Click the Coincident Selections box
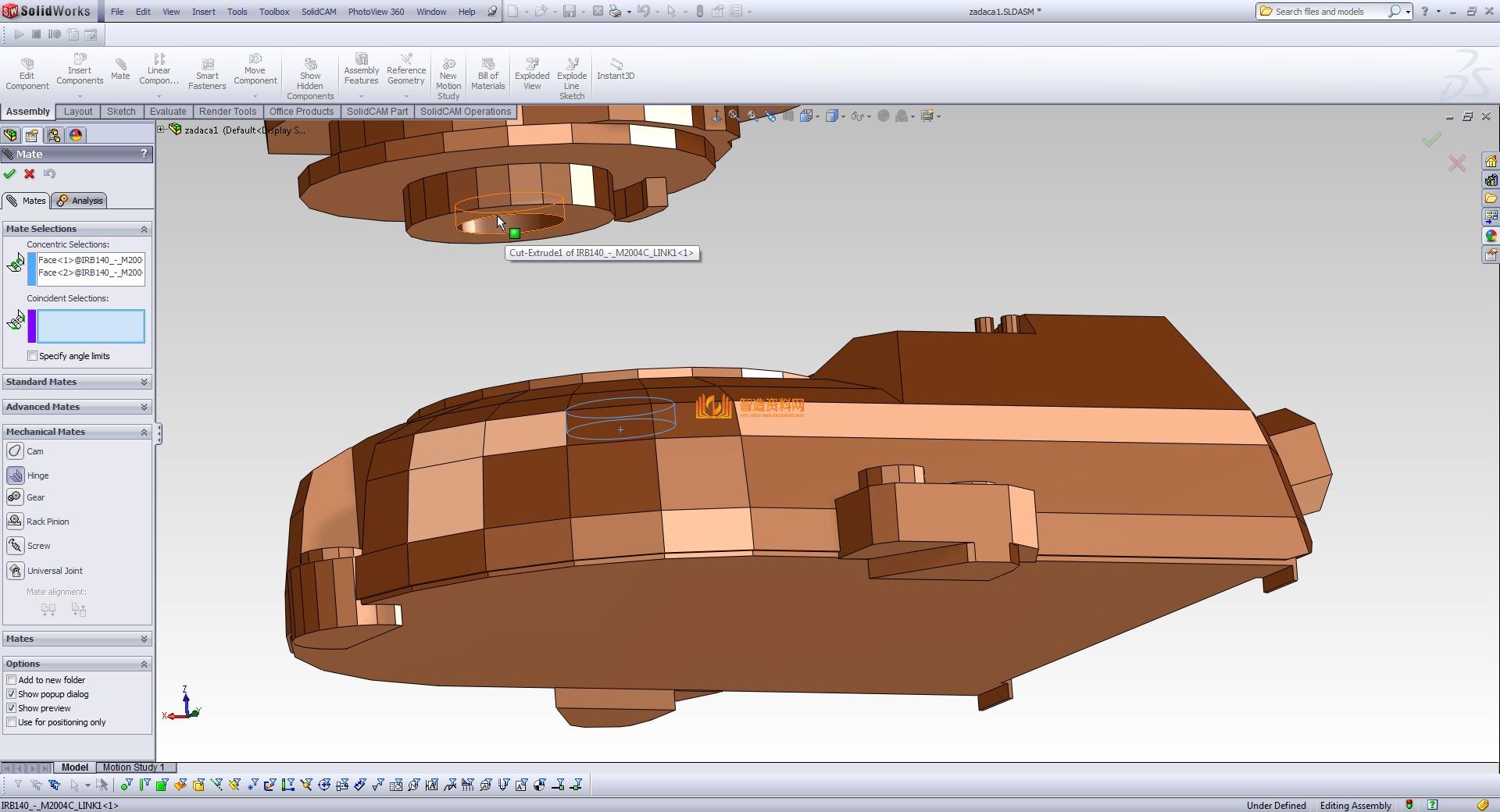Viewport: 1500px width, 812px height. [x=91, y=326]
